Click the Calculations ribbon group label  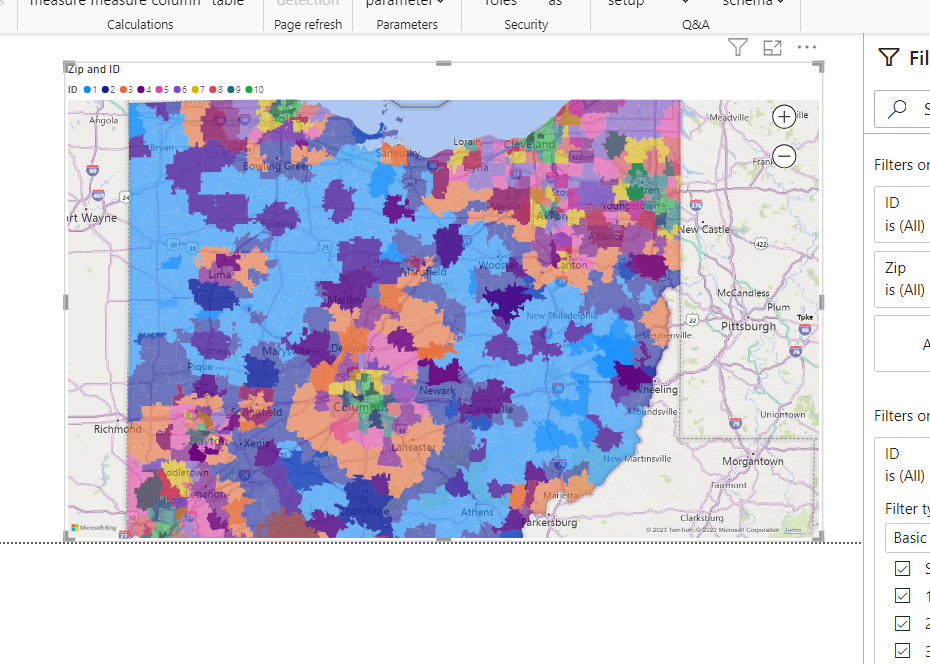pos(140,24)
